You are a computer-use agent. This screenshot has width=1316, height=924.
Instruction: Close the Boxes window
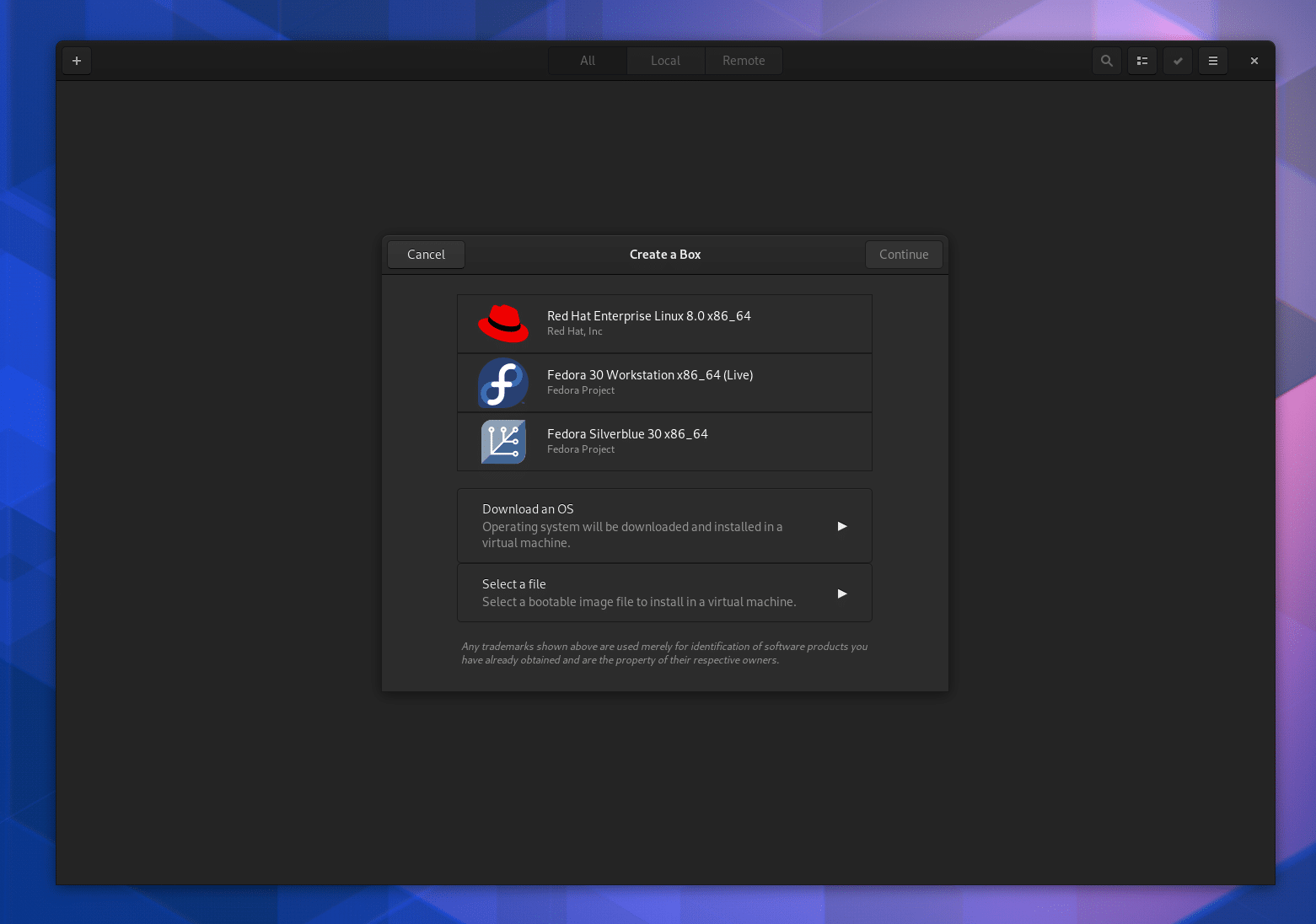[x=1254, y=61]
